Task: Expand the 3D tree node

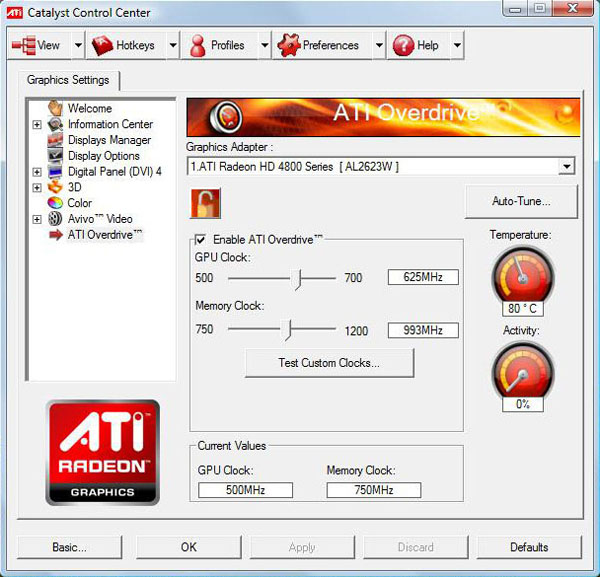Action: [x=37, y=187]
